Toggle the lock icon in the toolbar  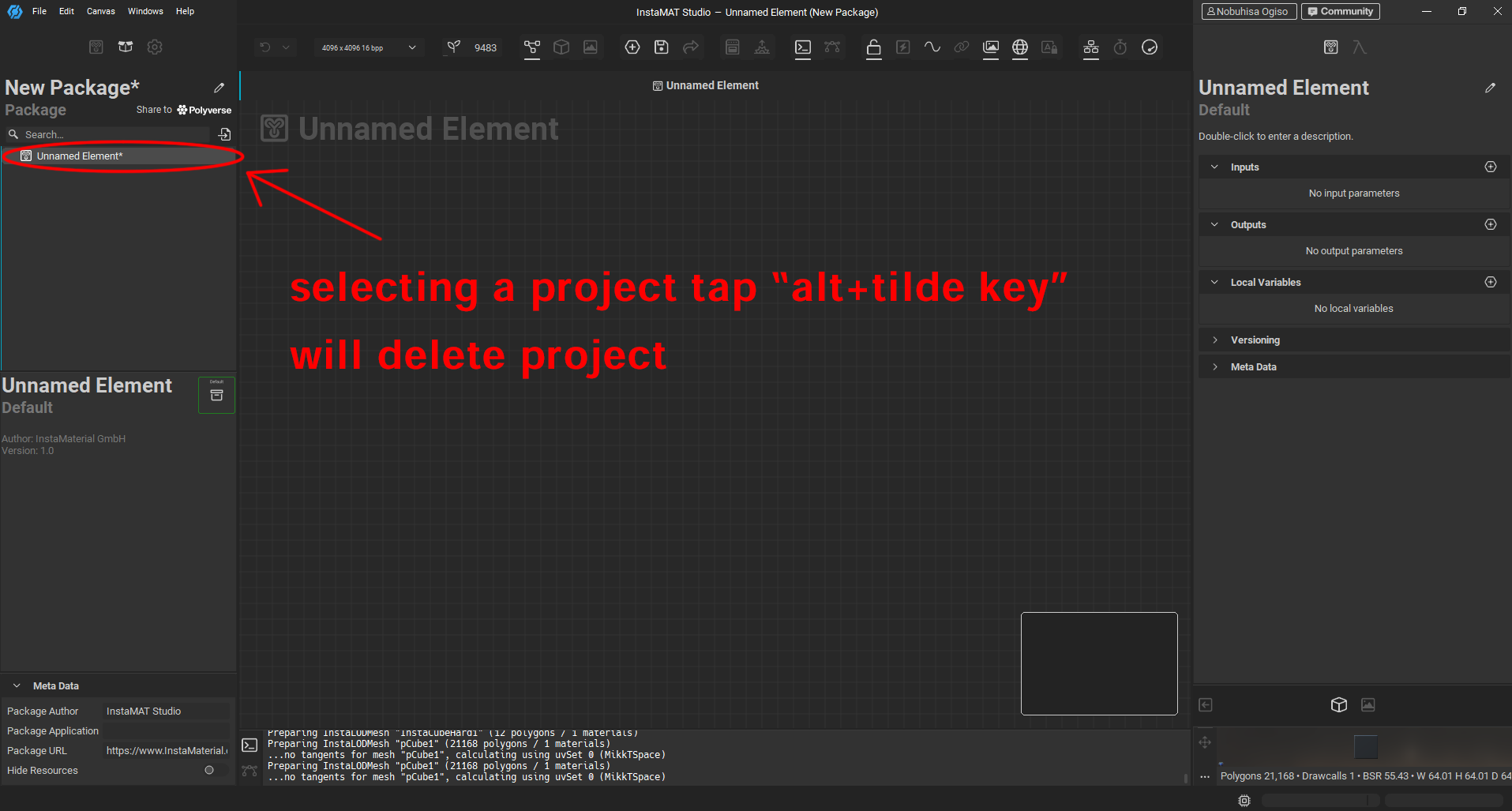tap(873, 47)
